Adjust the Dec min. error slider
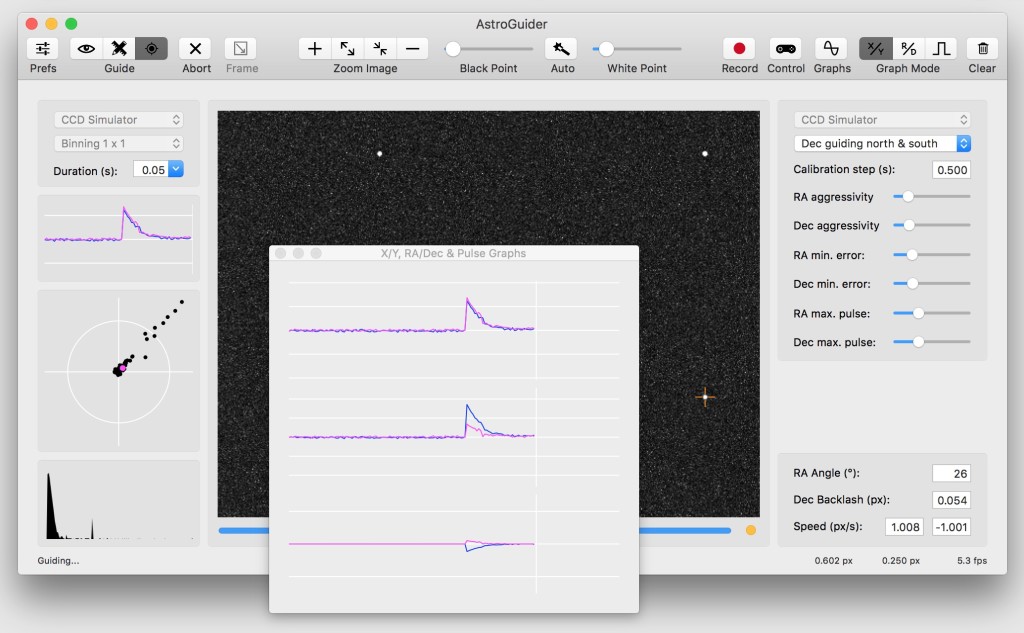1024x633 pixels. (x=931, y=284)
